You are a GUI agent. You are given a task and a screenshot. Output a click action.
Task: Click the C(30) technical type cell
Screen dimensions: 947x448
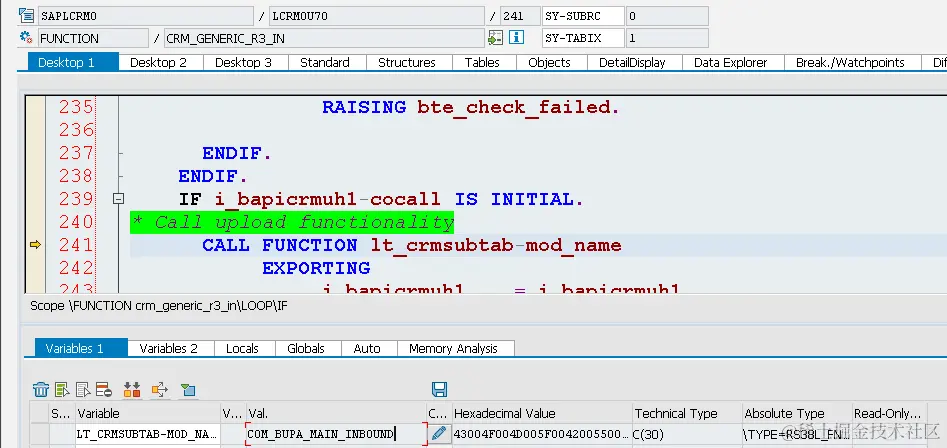687,434
